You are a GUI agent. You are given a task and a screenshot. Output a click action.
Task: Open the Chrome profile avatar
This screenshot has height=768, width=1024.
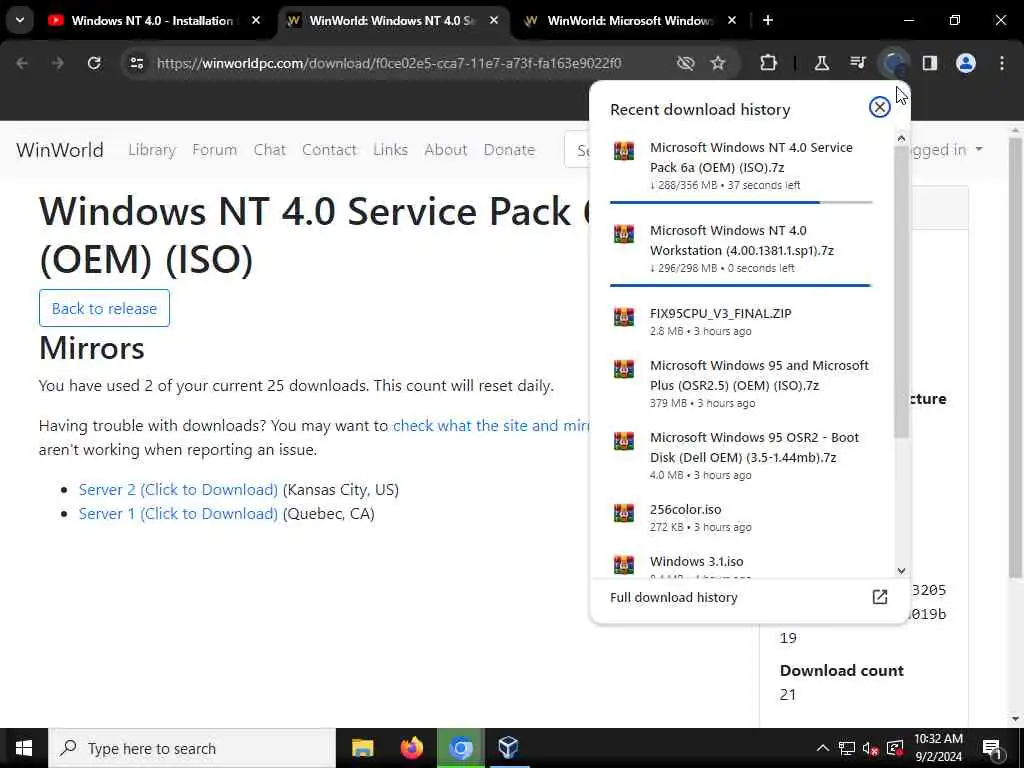[x=966, y=63]
